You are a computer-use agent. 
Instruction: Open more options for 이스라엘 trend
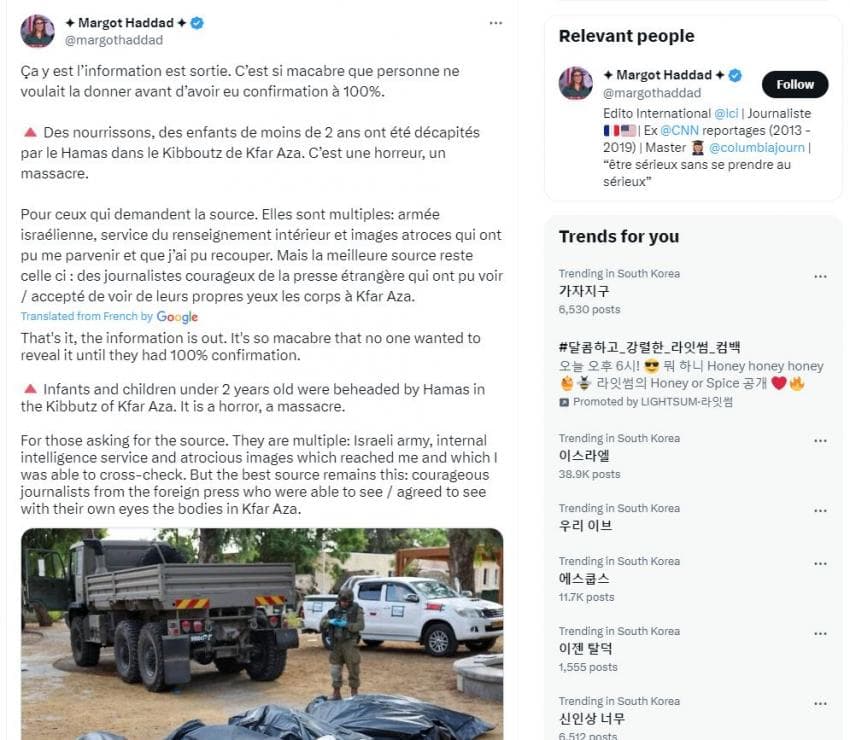click(821, 441)
